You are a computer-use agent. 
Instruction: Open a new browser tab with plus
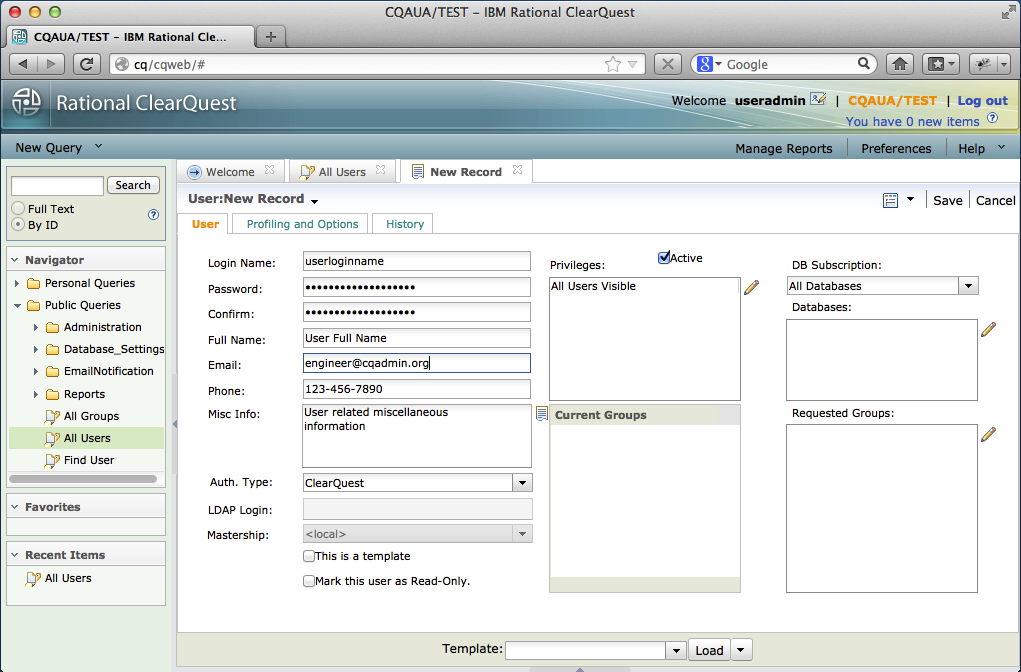(271, 36)
